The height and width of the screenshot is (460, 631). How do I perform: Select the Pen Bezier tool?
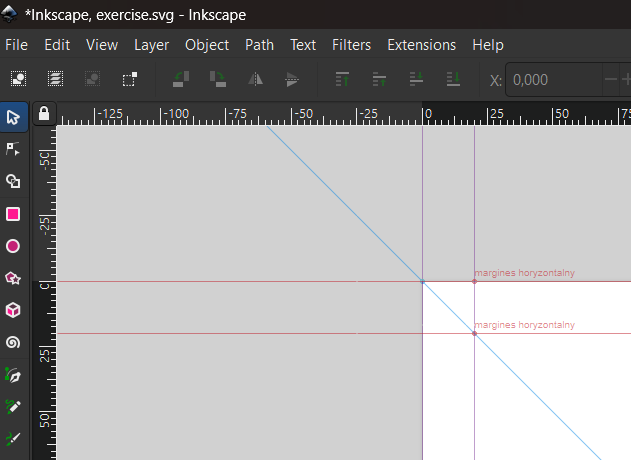click(x=13, y=375)
